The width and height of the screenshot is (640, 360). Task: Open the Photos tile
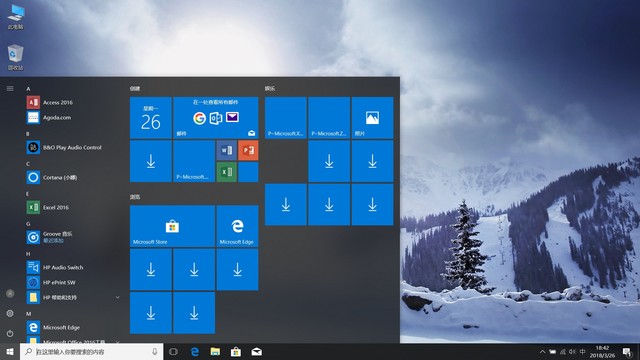tap(372, 118)
